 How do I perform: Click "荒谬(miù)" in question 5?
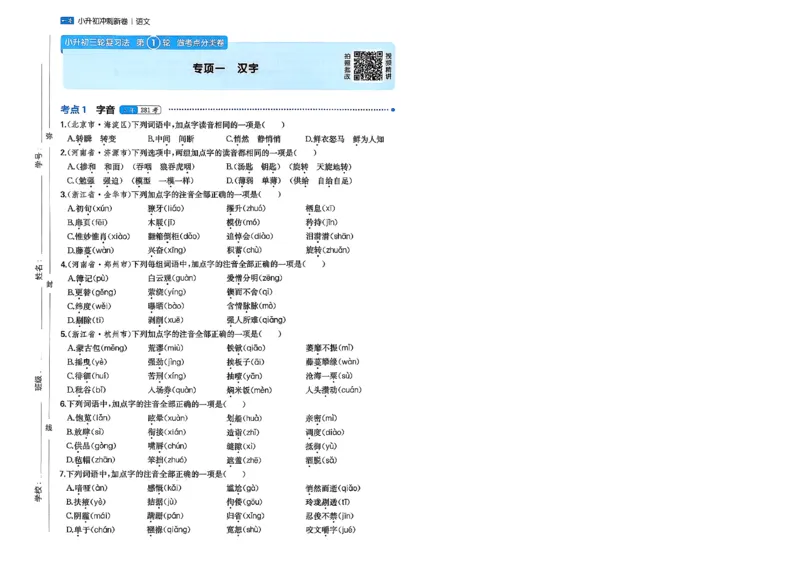click(x=166, y=348)
